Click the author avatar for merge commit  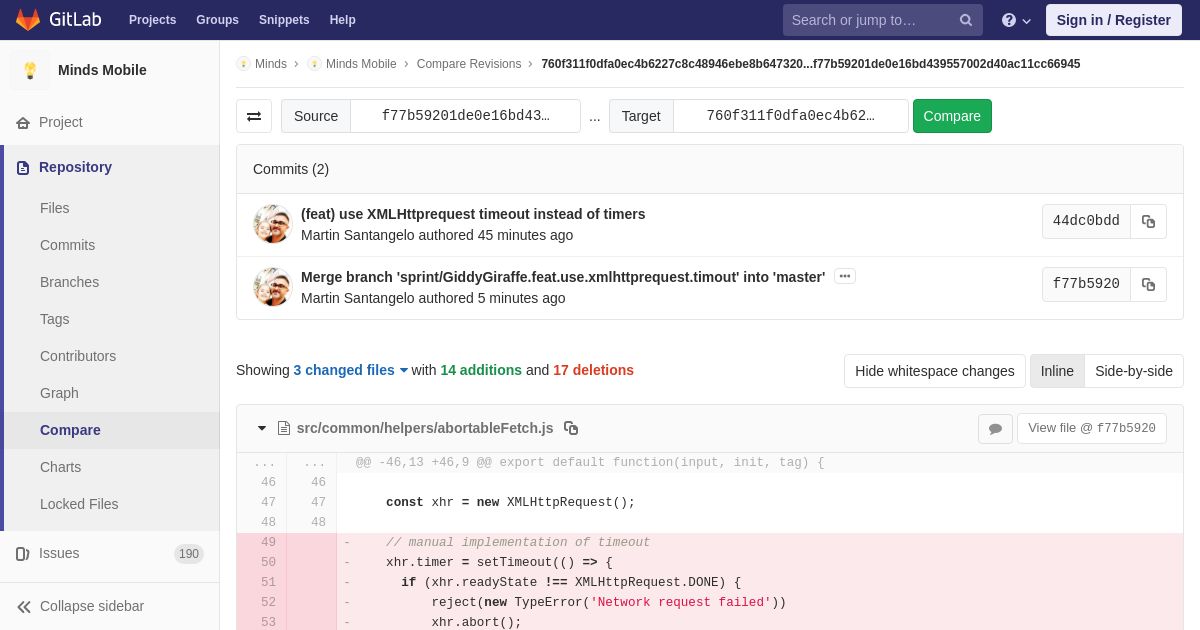click(x=272, y=287)
